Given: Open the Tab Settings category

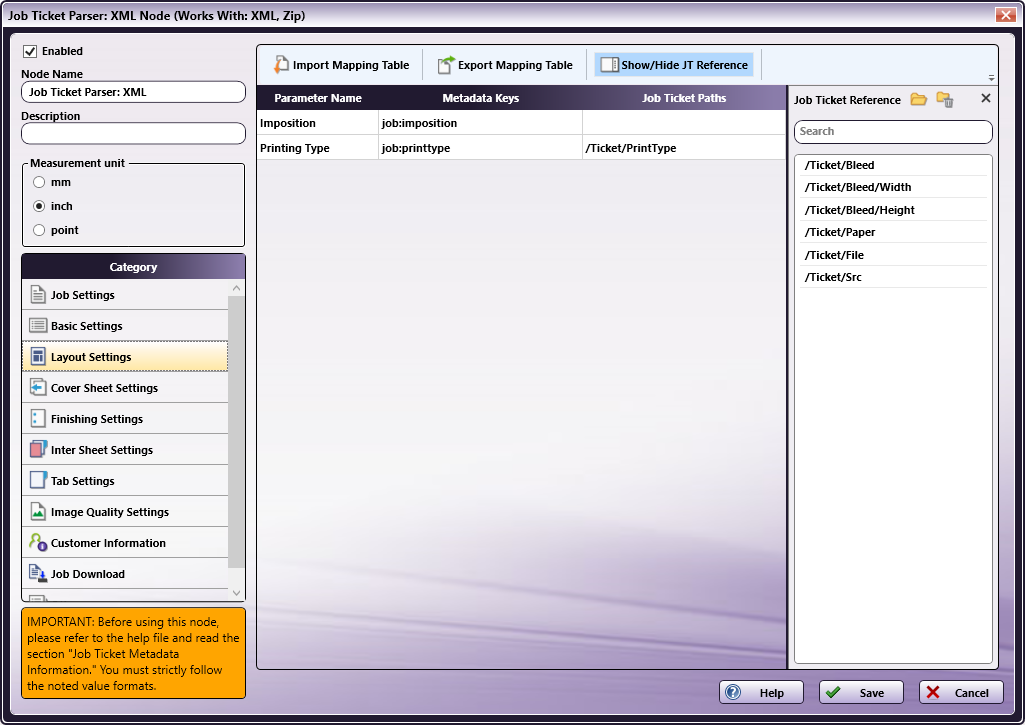Looking at the screenshot, I should (x=125, y=481).
